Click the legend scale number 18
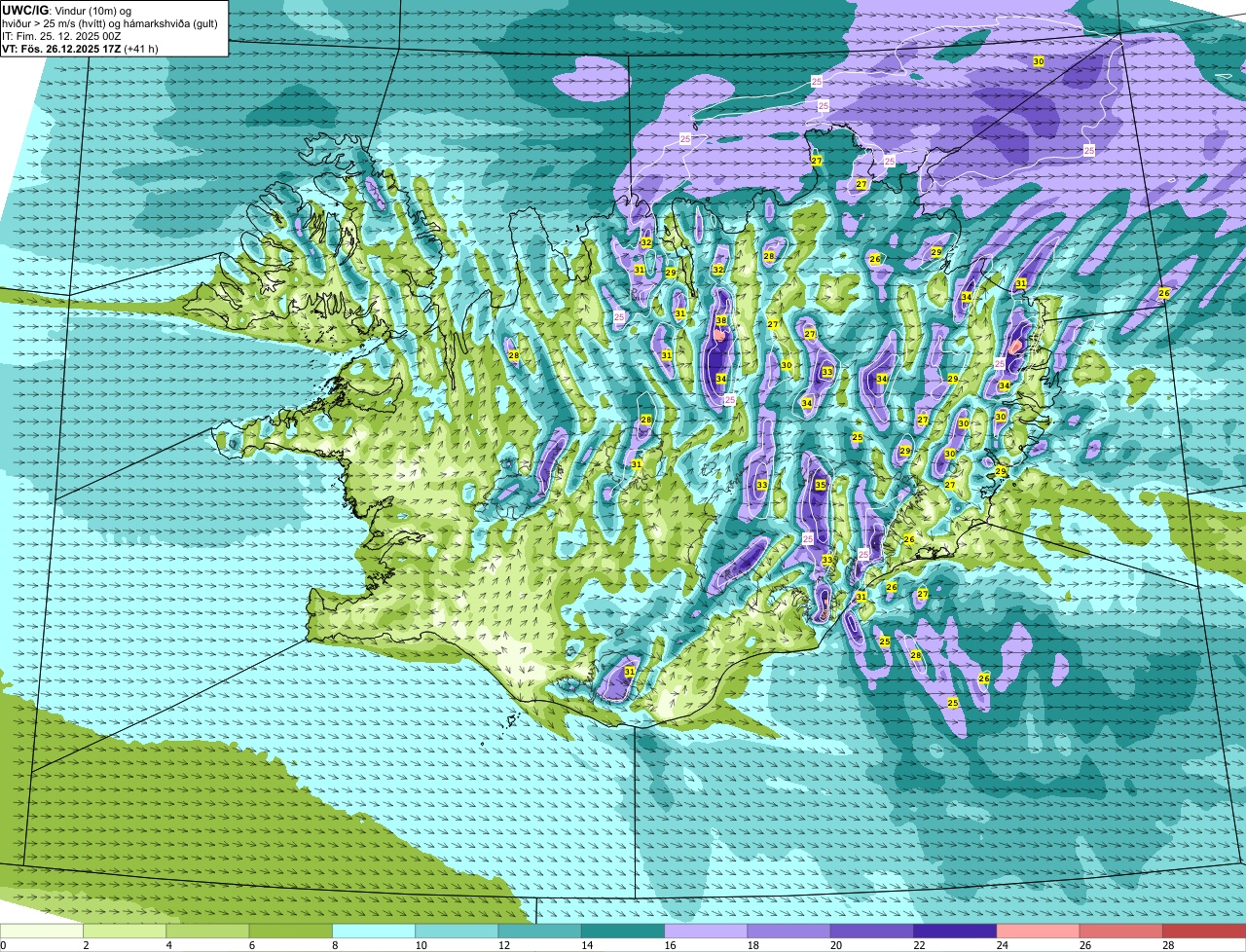The height and width of the screenshot is (952, 1246). tap(752, 945)
